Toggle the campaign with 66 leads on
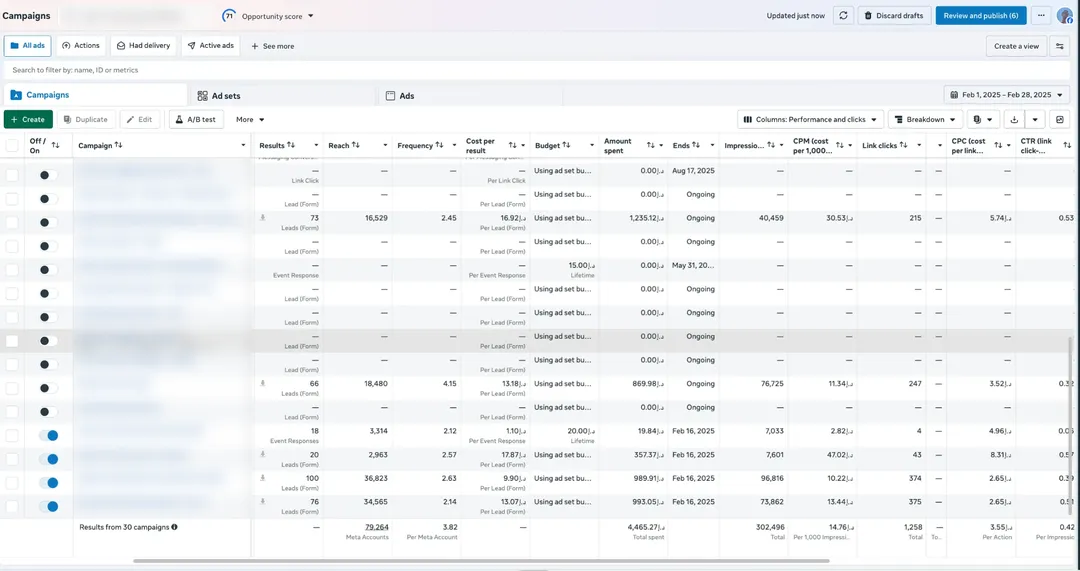The height and width of the screenshot is (571, 1080). (48, 388)
